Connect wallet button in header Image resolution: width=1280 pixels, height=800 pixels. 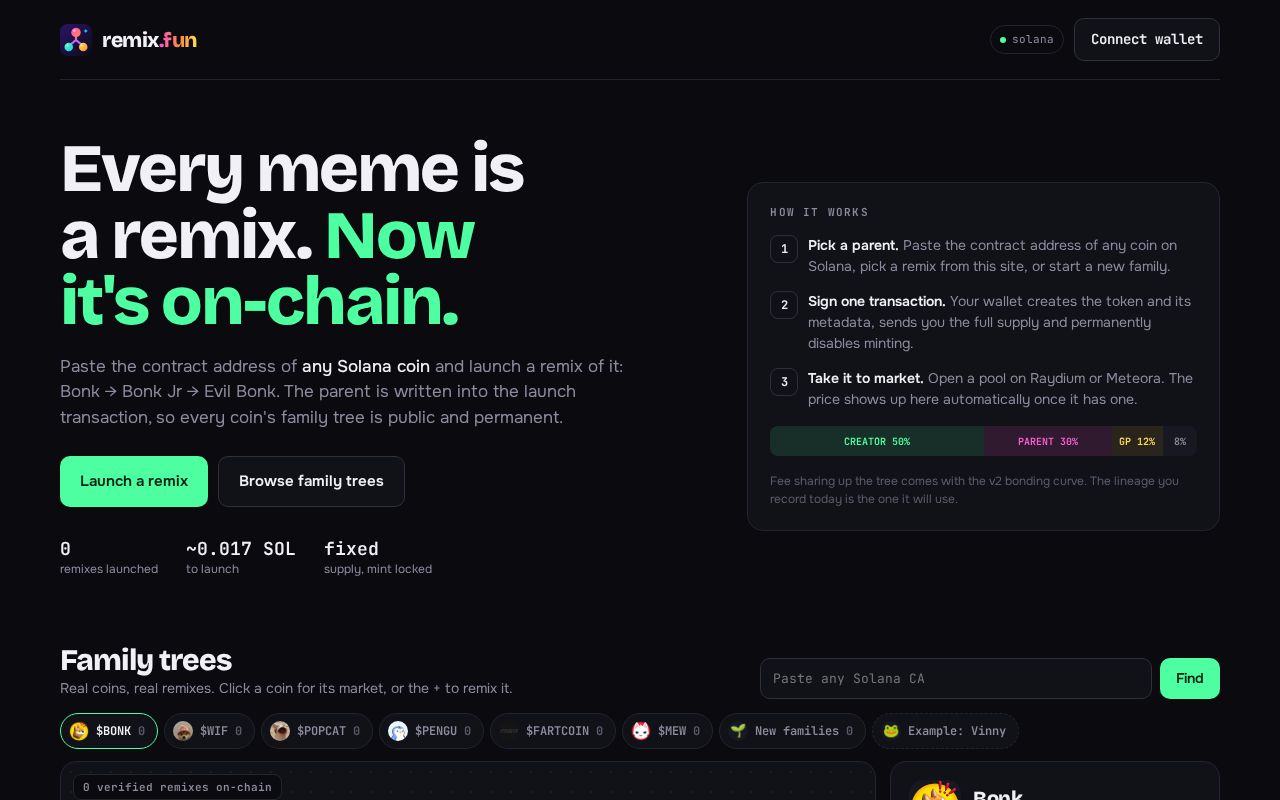pyautogui.click(x=1147, y=39)
